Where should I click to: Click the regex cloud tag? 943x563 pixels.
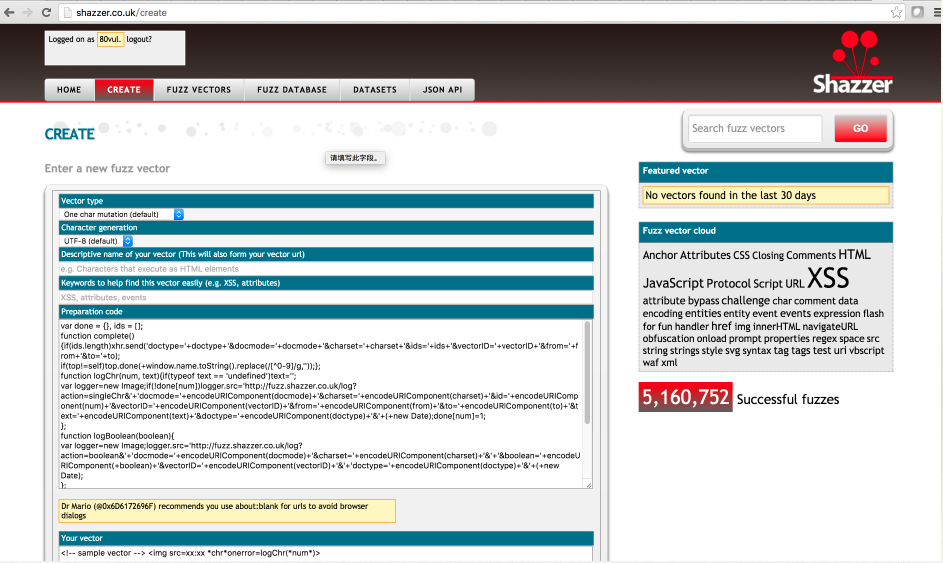825,339
